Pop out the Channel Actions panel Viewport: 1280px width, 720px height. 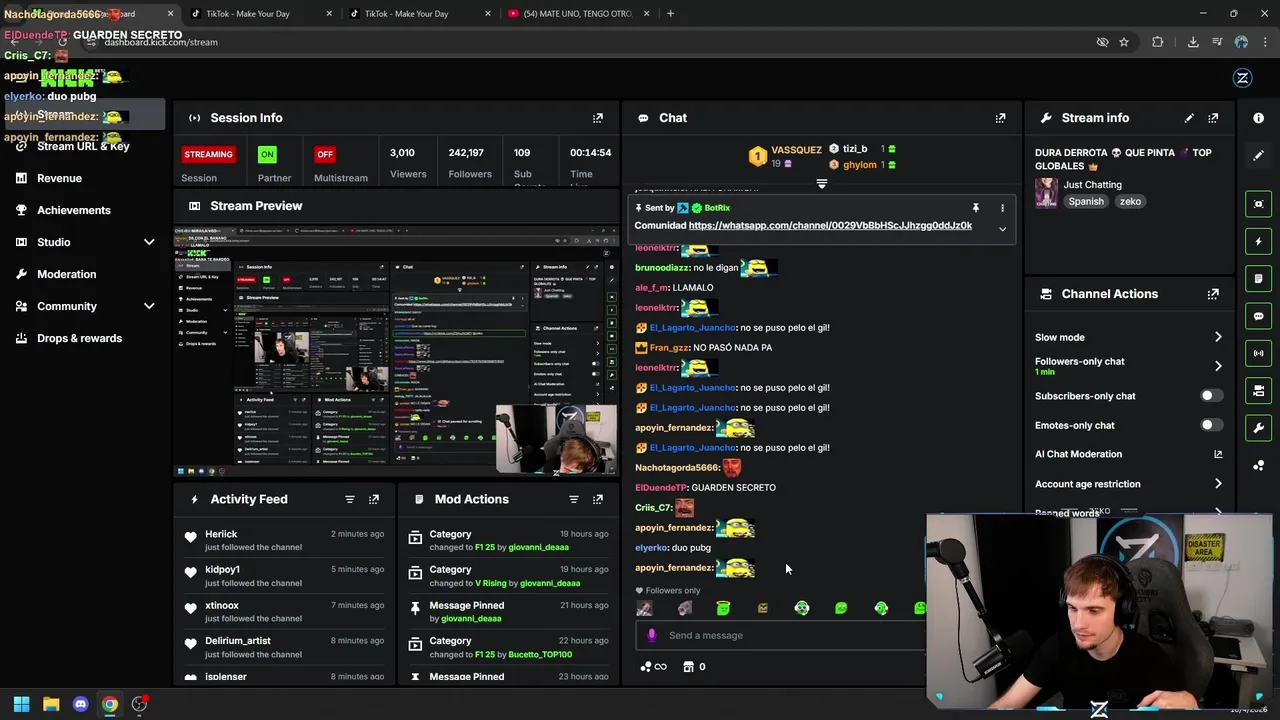click(1213, 294)
